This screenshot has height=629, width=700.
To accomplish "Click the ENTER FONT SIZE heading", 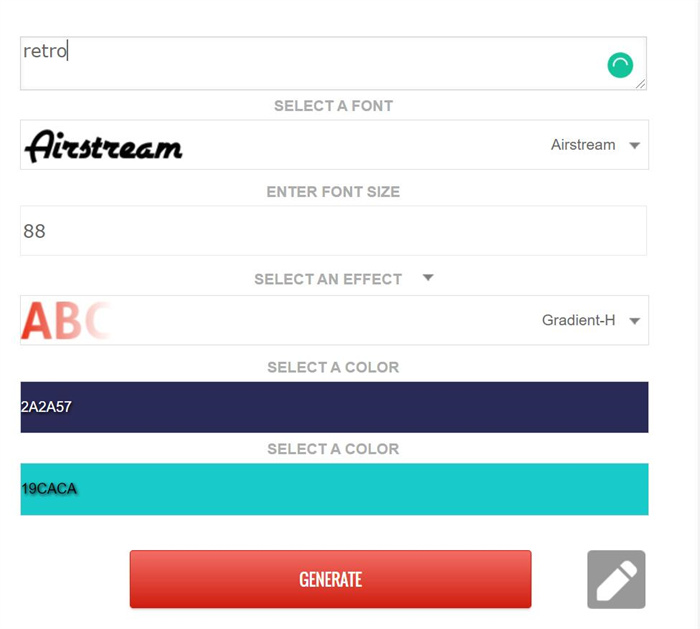I will click(333, 192).
